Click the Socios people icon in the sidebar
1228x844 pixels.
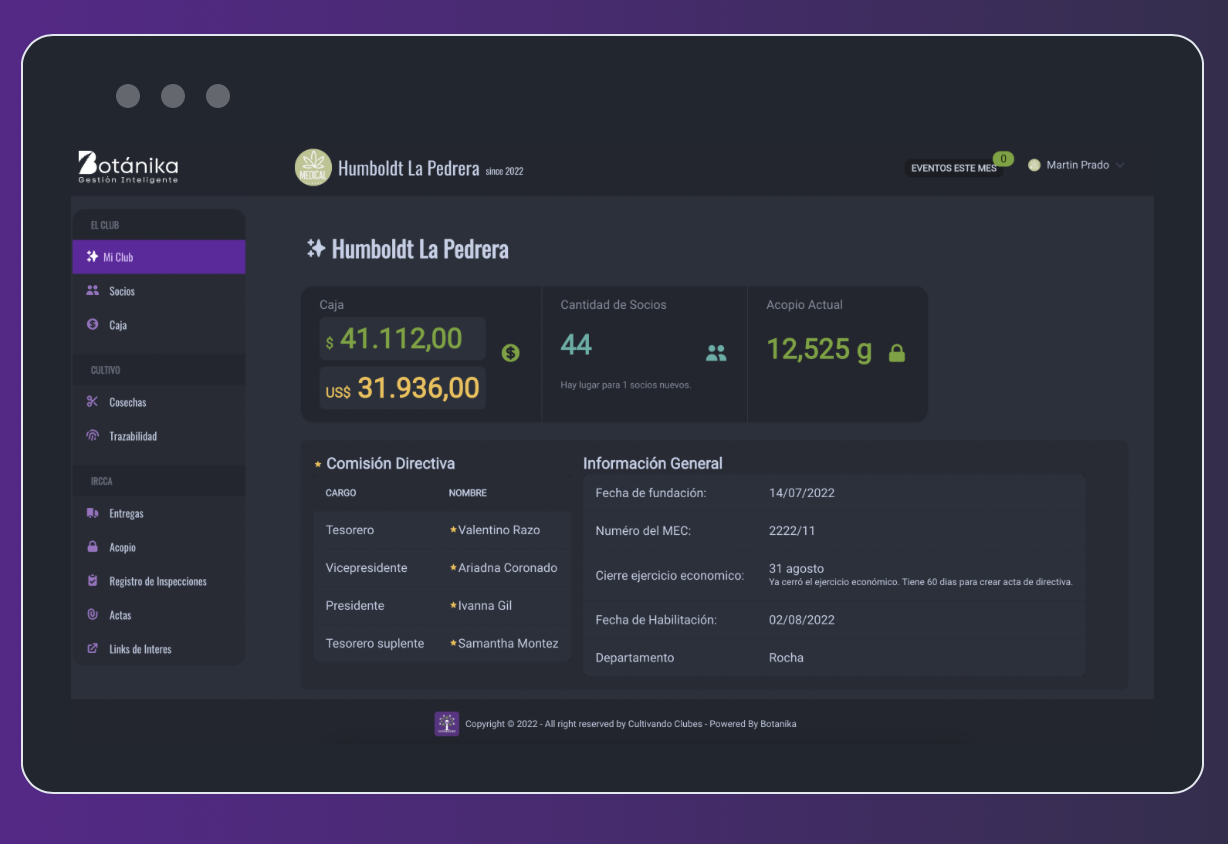(x=93, y=291)
